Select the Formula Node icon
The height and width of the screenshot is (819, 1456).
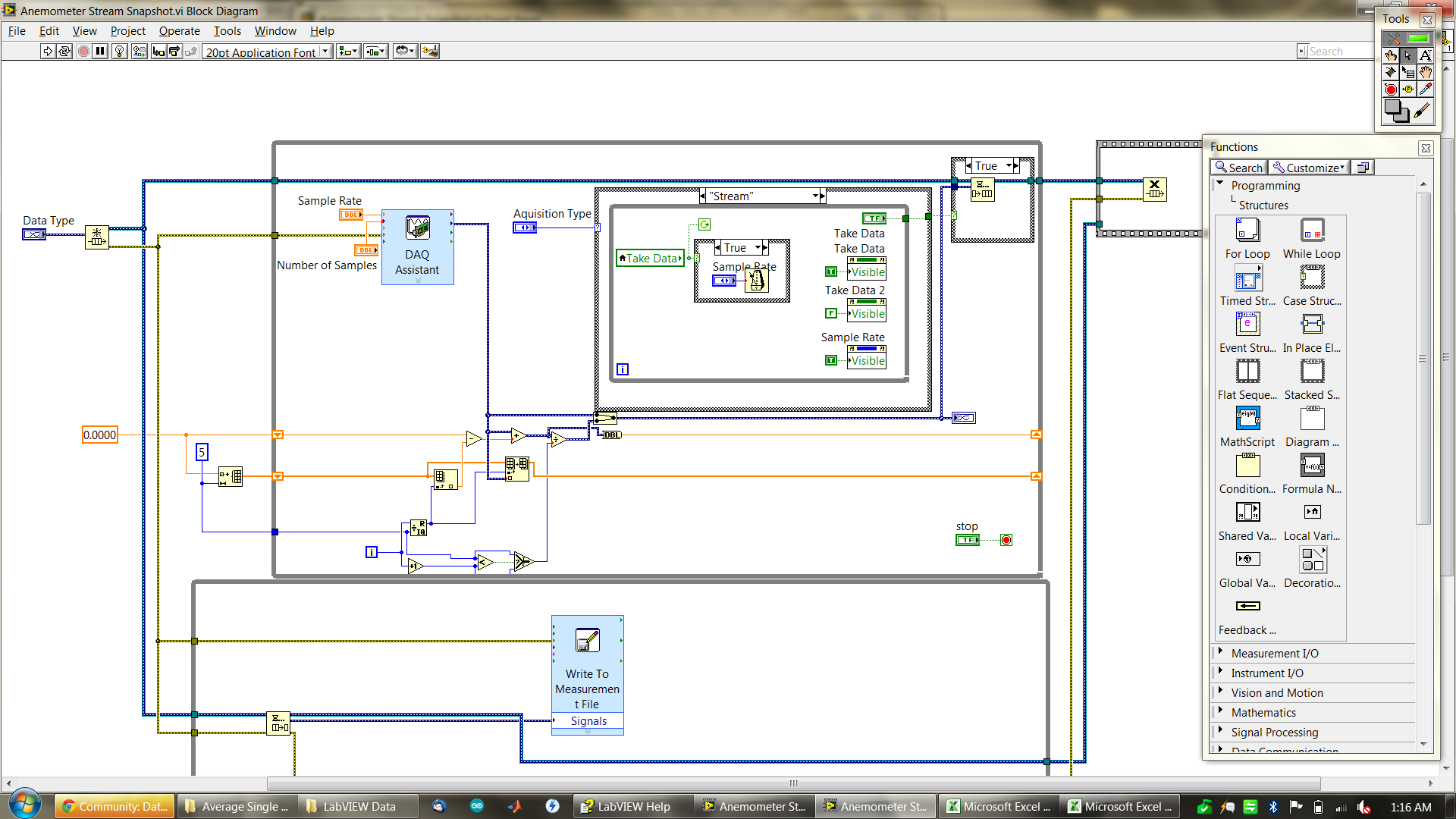click(1312, 465)
